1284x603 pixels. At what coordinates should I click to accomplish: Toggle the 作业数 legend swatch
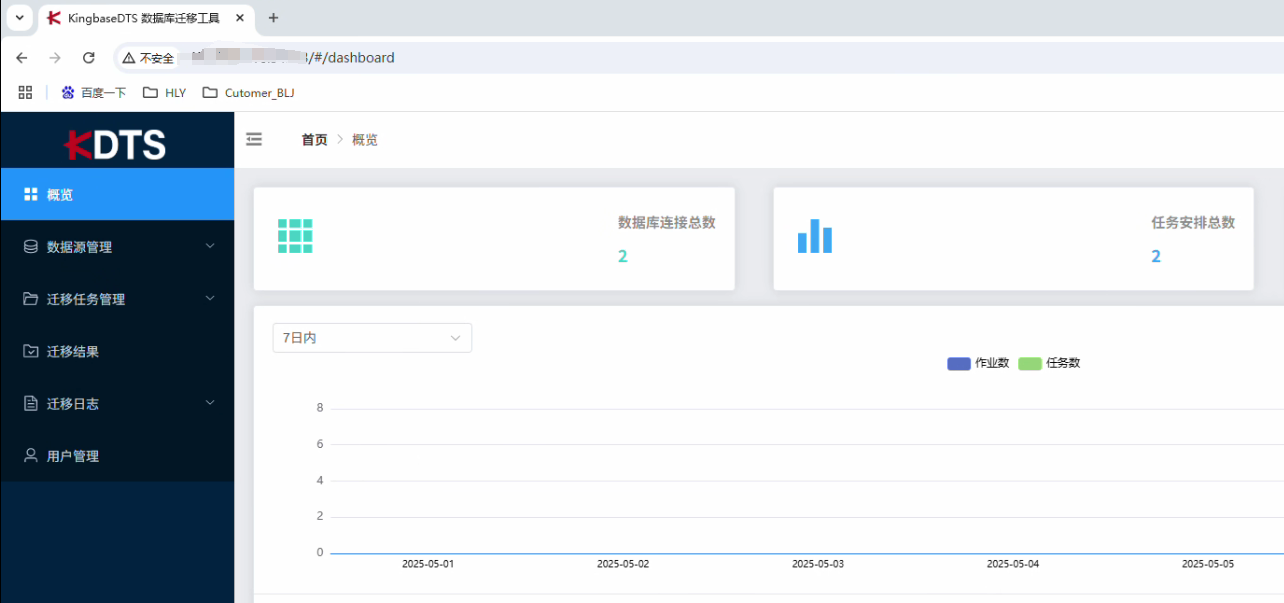pos(959,363)
